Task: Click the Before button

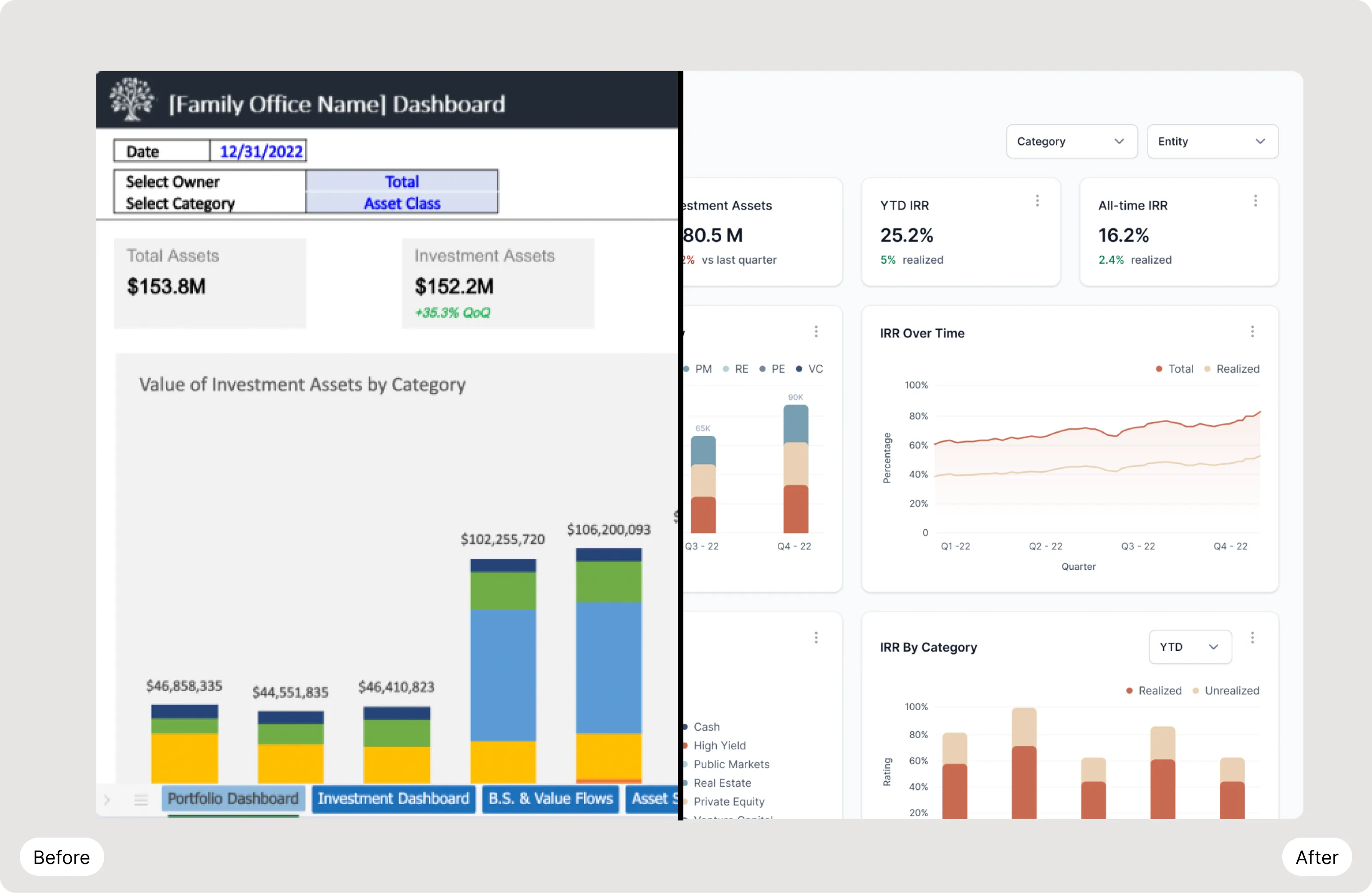Action: [x=62, y=857]
